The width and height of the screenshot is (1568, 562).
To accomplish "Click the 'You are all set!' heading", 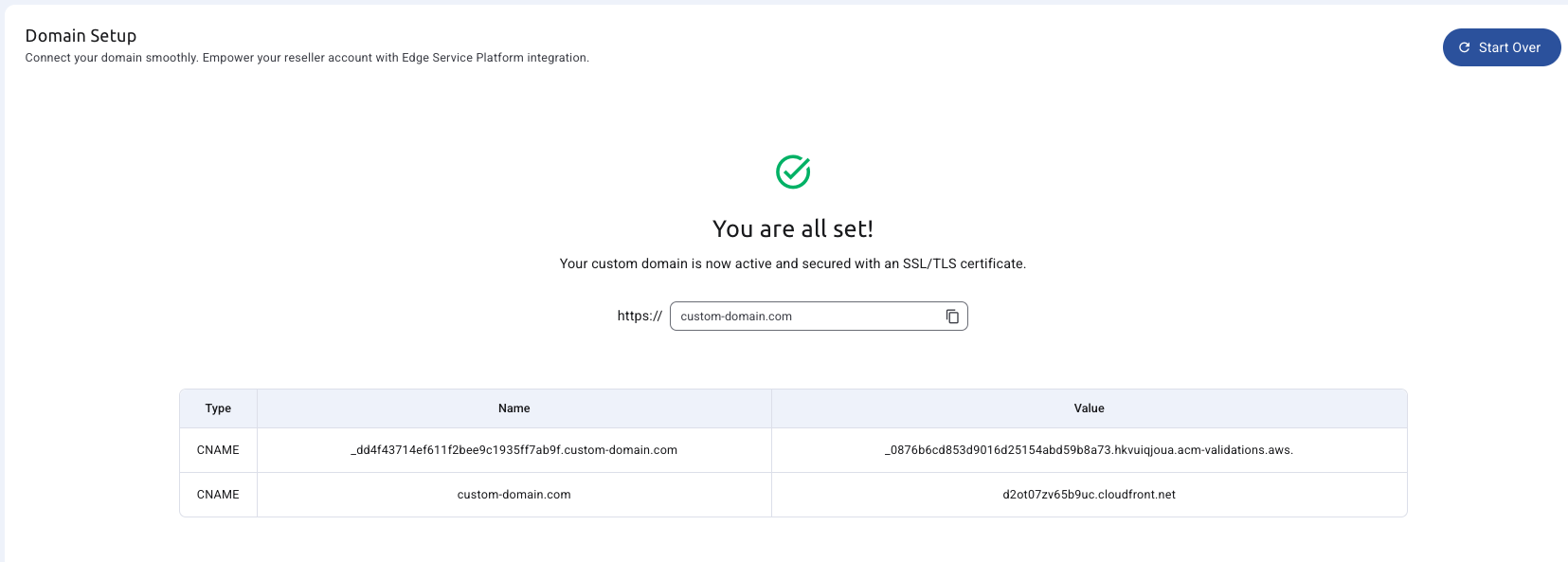I will tap(793, 228).
